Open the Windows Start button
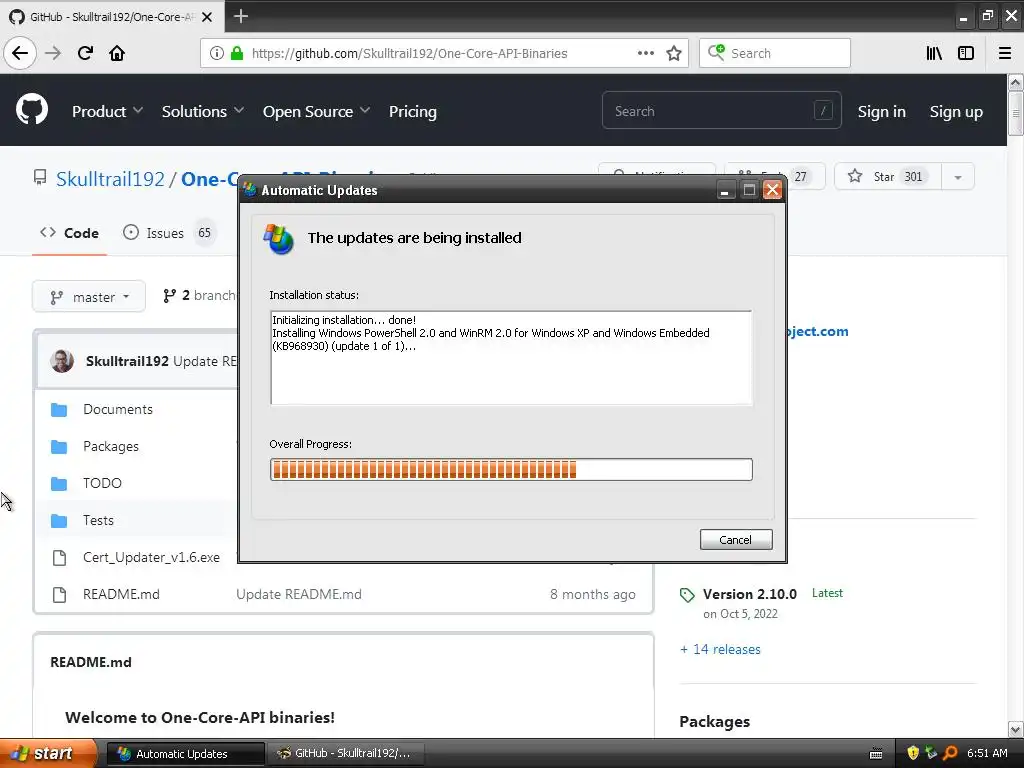Viewport: 1024px width, 768px height. click(48, 753)
